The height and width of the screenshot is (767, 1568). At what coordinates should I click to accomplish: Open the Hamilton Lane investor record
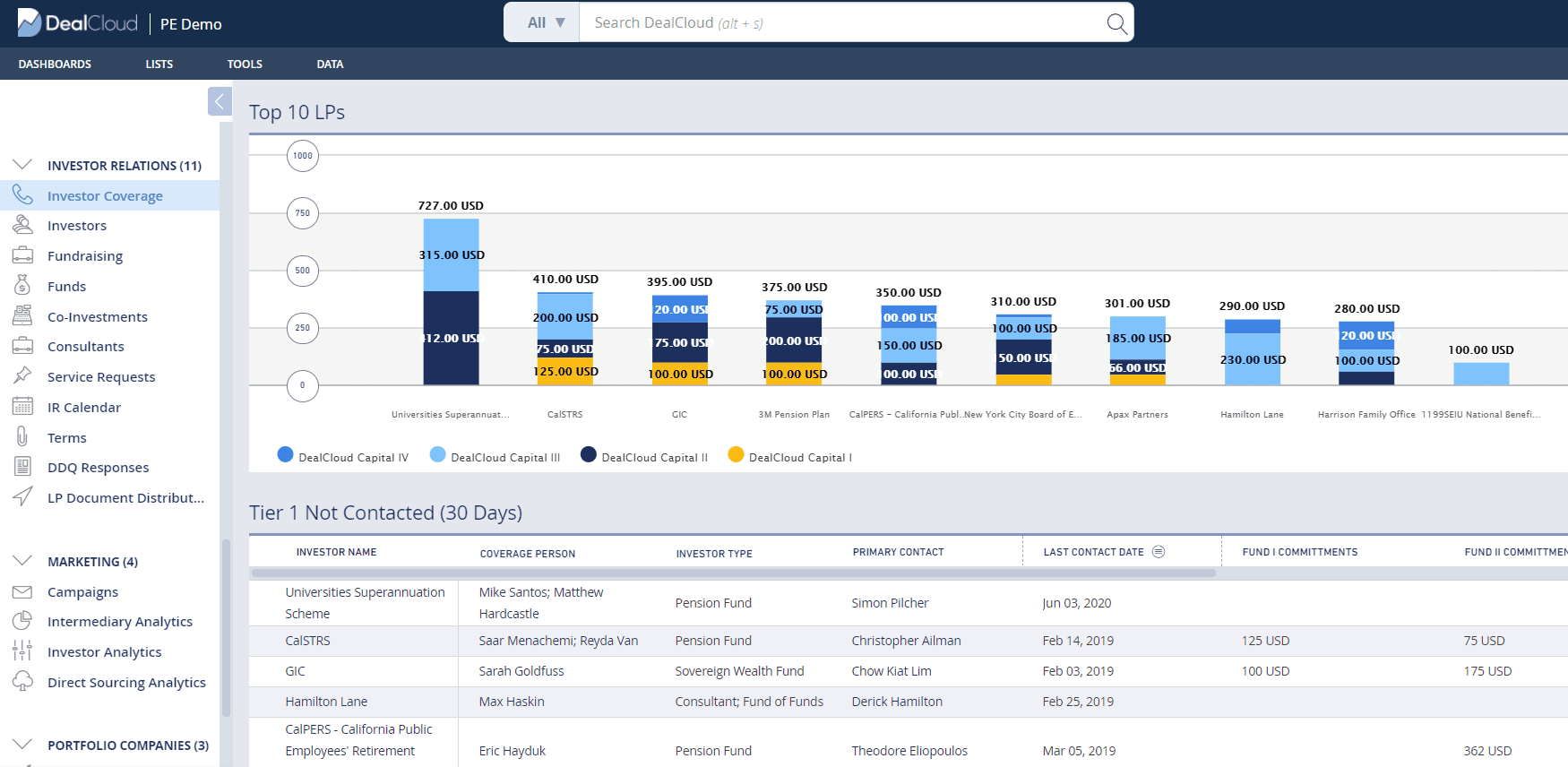point(326,702)
